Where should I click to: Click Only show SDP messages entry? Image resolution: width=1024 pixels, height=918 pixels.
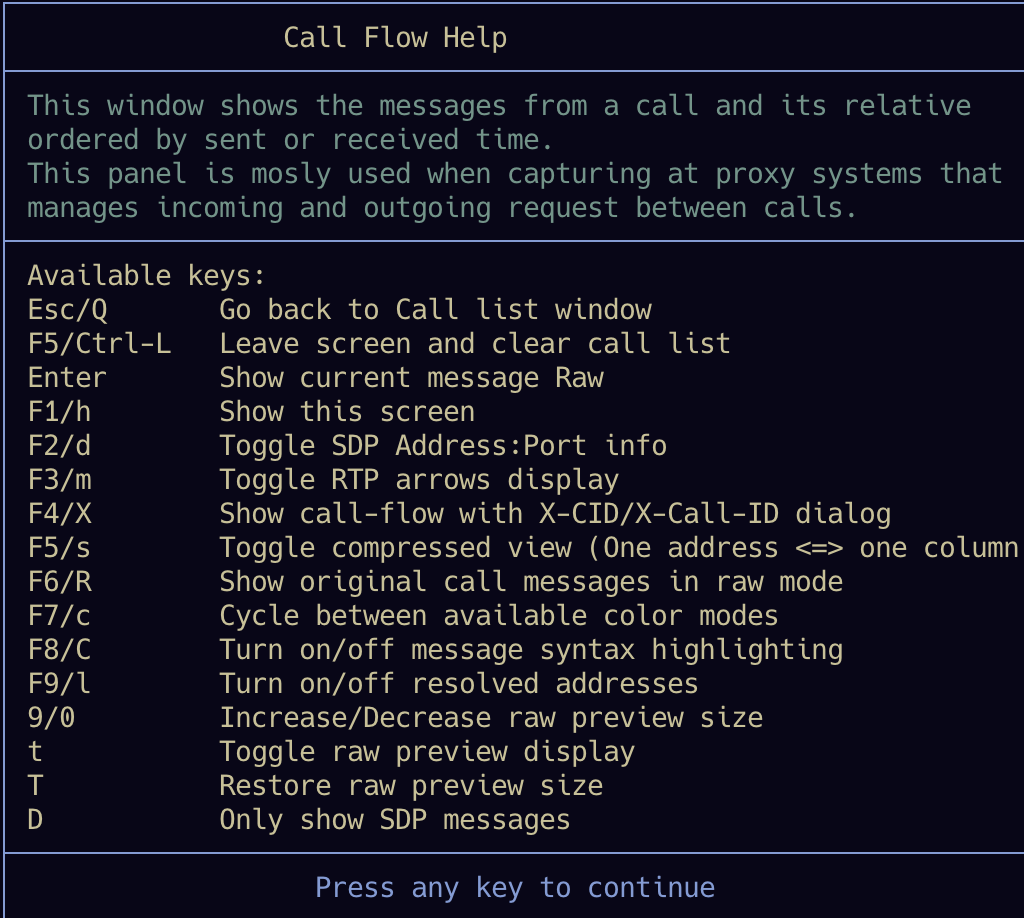pyautogui.click(x=395, y=820)
